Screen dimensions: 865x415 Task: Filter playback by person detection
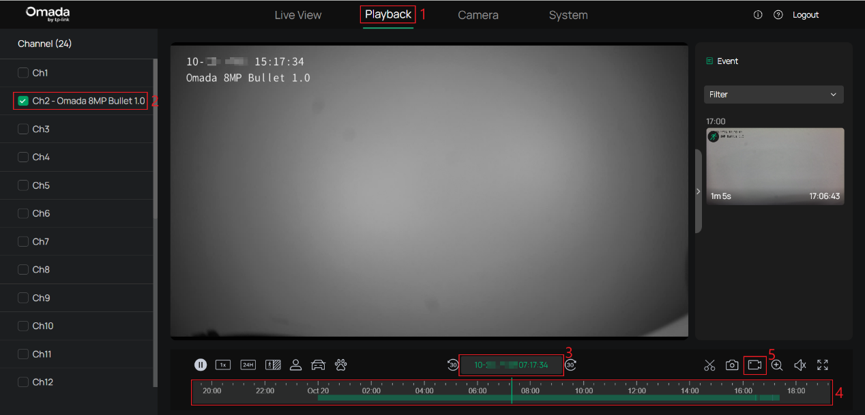pos(296,365)
